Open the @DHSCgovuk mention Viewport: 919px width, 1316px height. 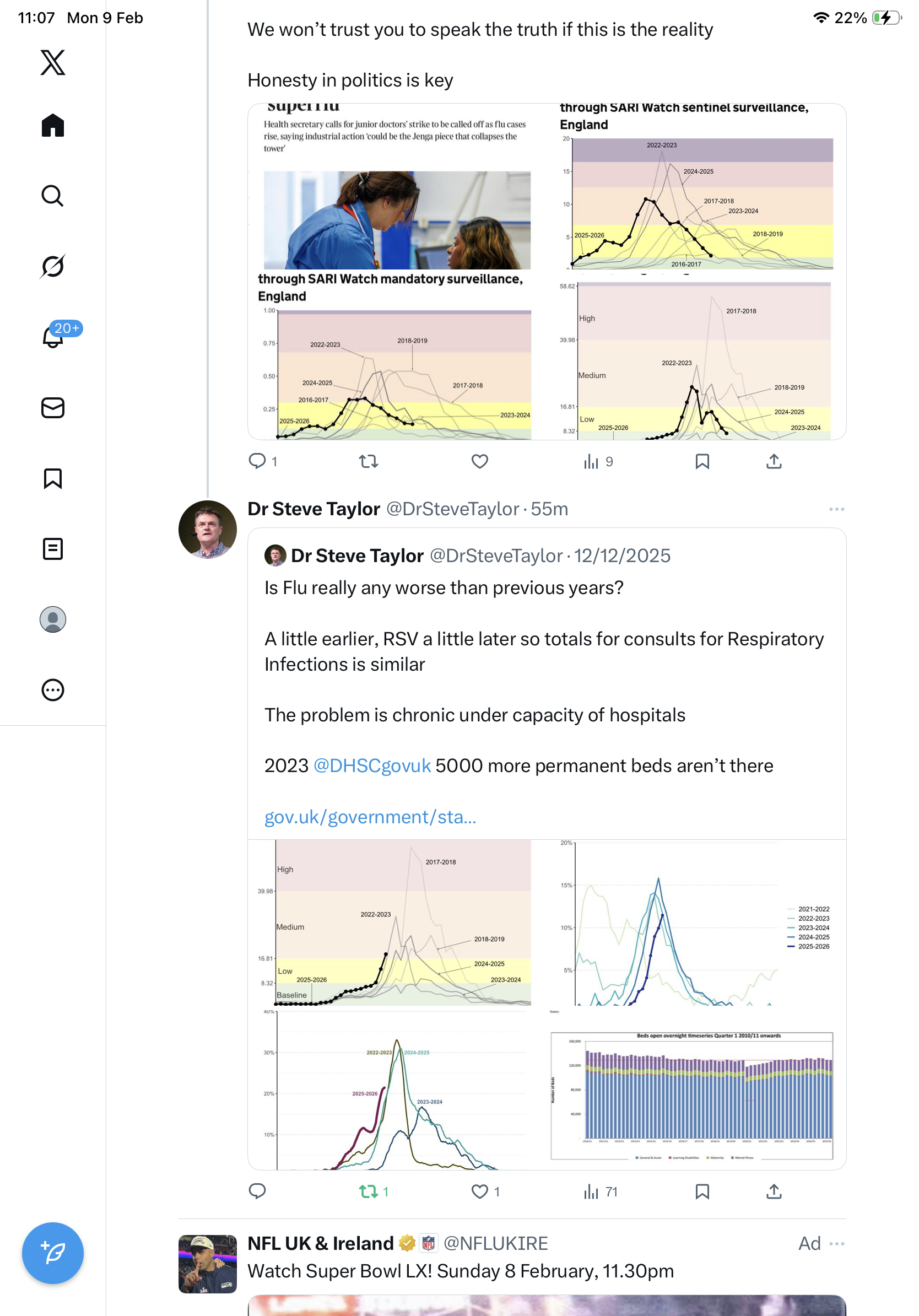point(372,765)
